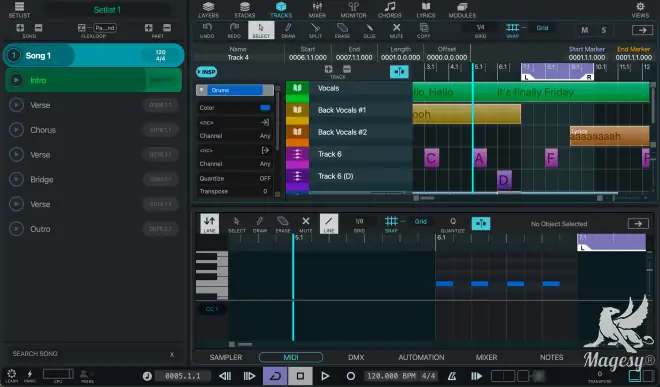Remove a track with the minus icon
This screenshot has height=387, width=660.
(347, 69)
